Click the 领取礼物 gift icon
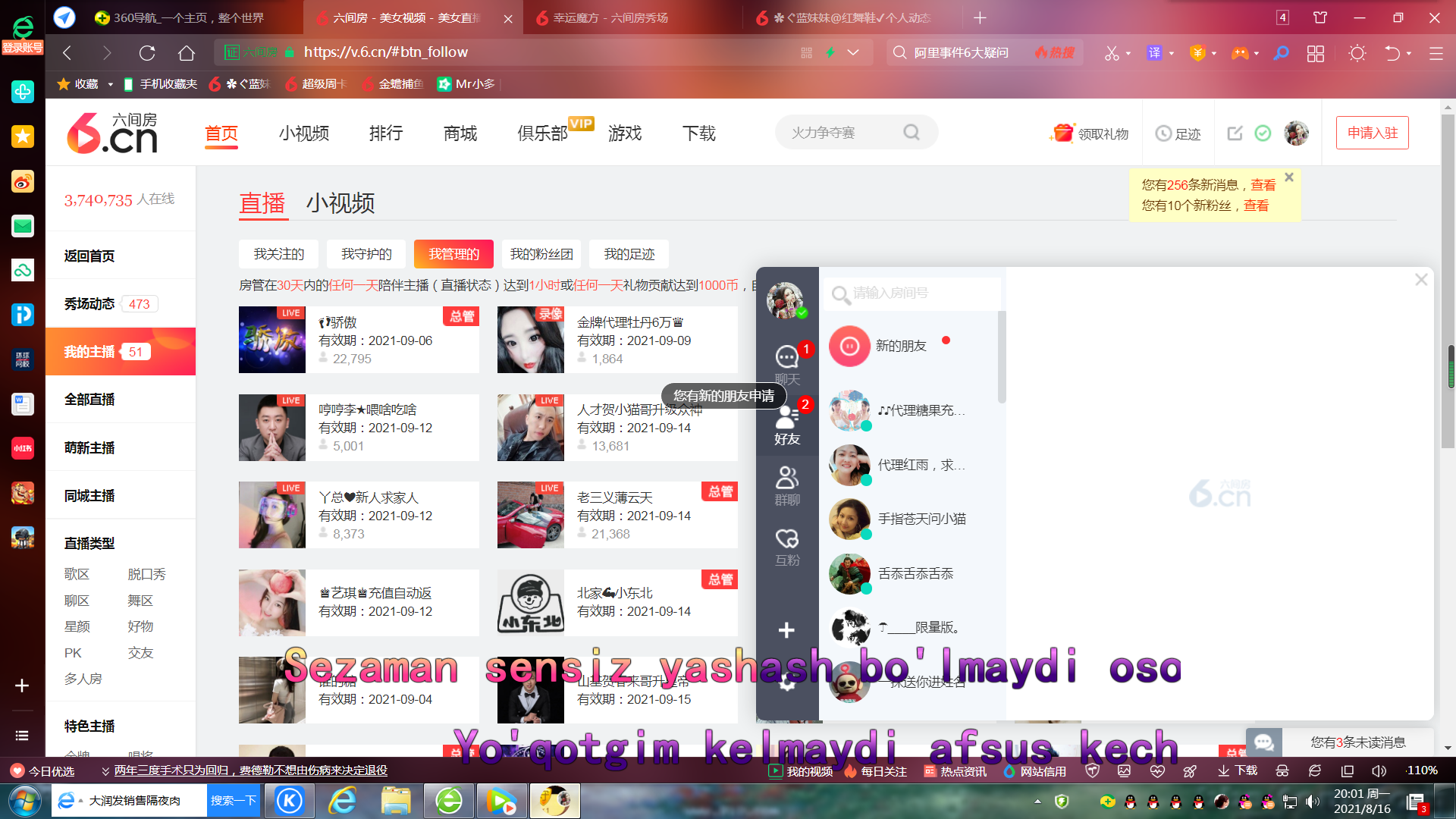This screenshot has width=1456, height=819. [1062, 133]
